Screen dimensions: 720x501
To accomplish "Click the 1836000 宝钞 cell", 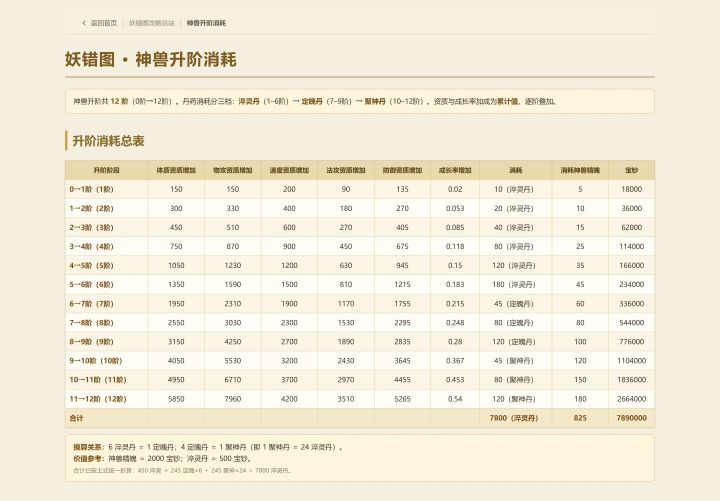I will pyautogui.click(x=632, y=380).
